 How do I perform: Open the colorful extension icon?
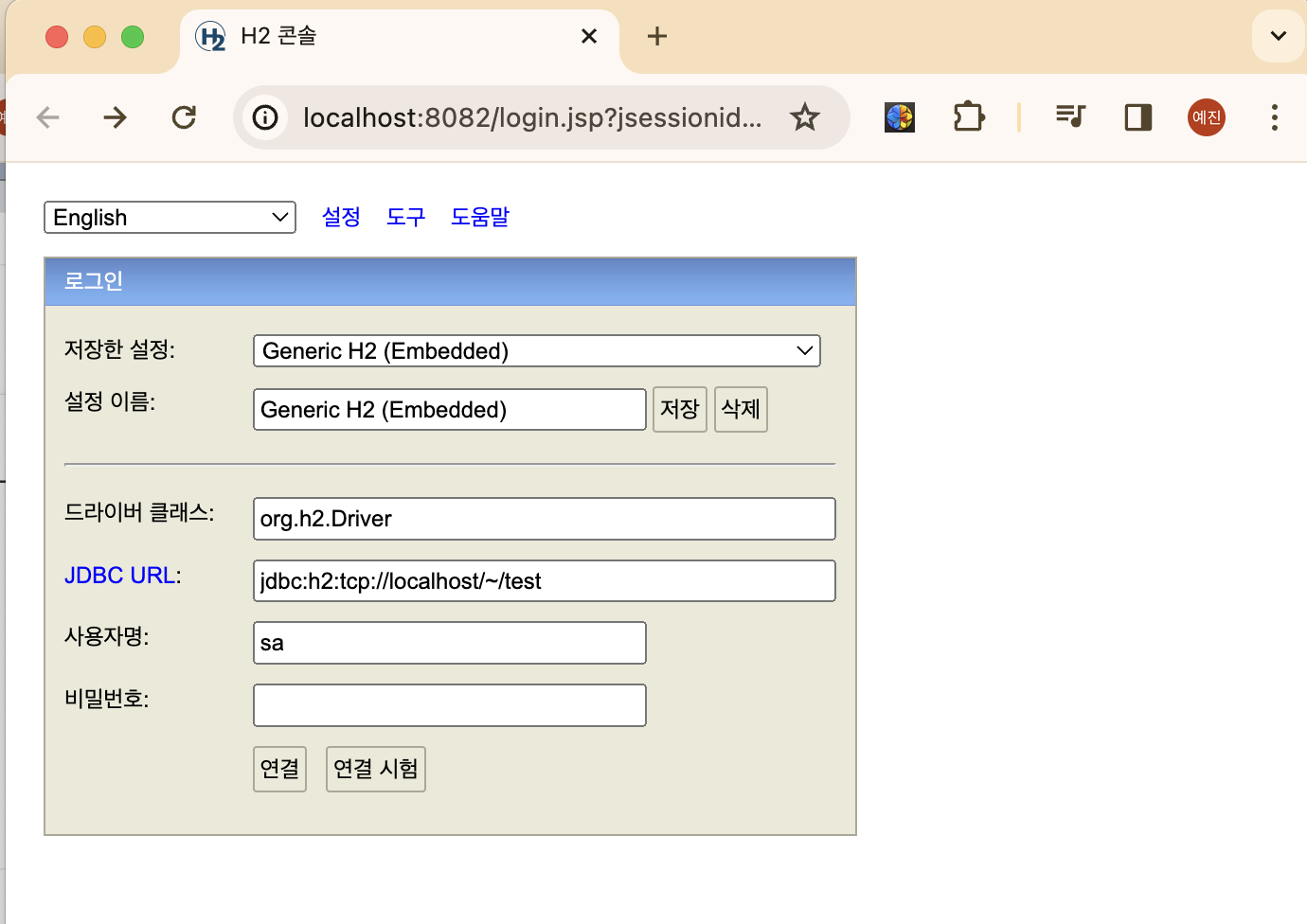(900, 117)
